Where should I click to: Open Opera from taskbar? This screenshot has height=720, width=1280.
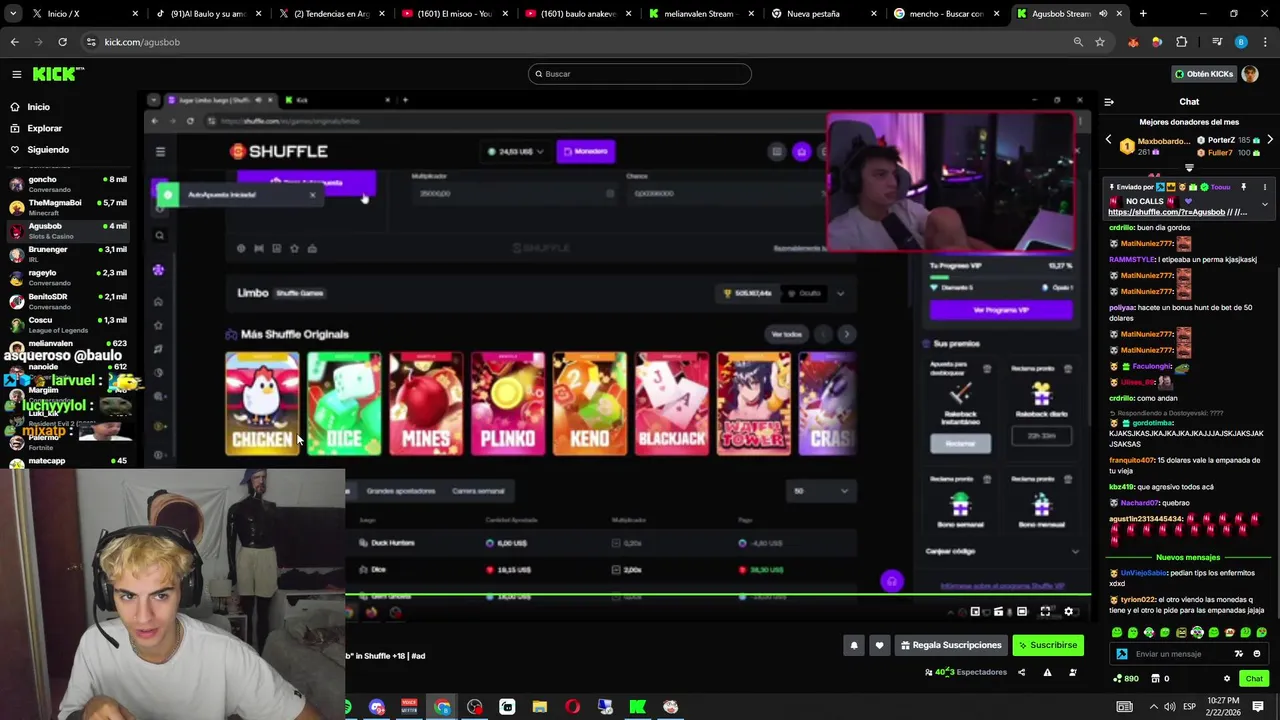pos(572,707)
